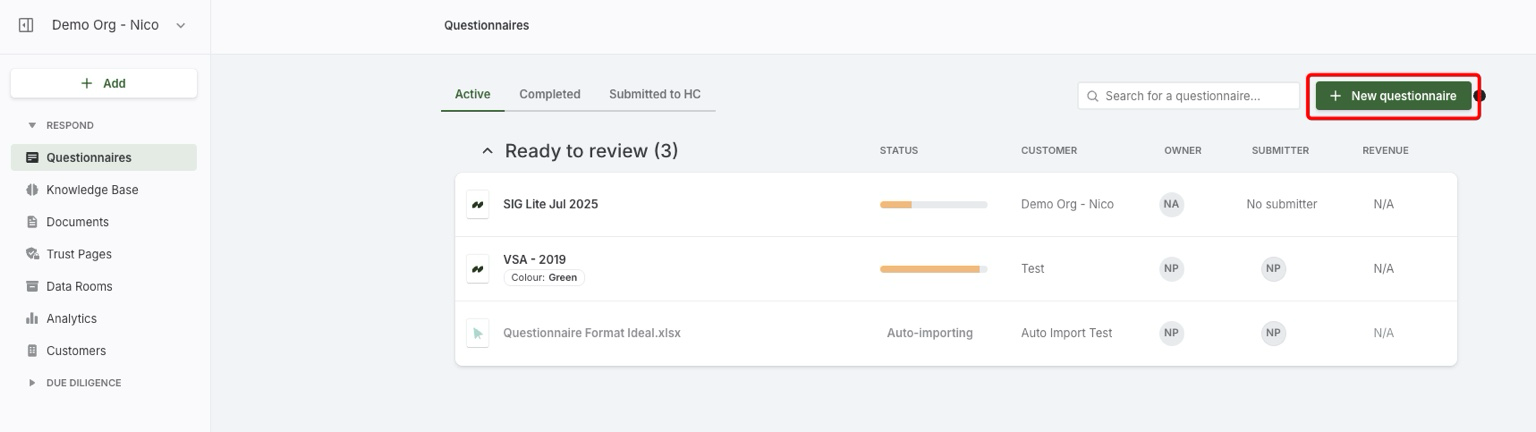The image size is (1536, 432).
Task: Switch to the Completed tab
Action: click(x=549, y=94)
